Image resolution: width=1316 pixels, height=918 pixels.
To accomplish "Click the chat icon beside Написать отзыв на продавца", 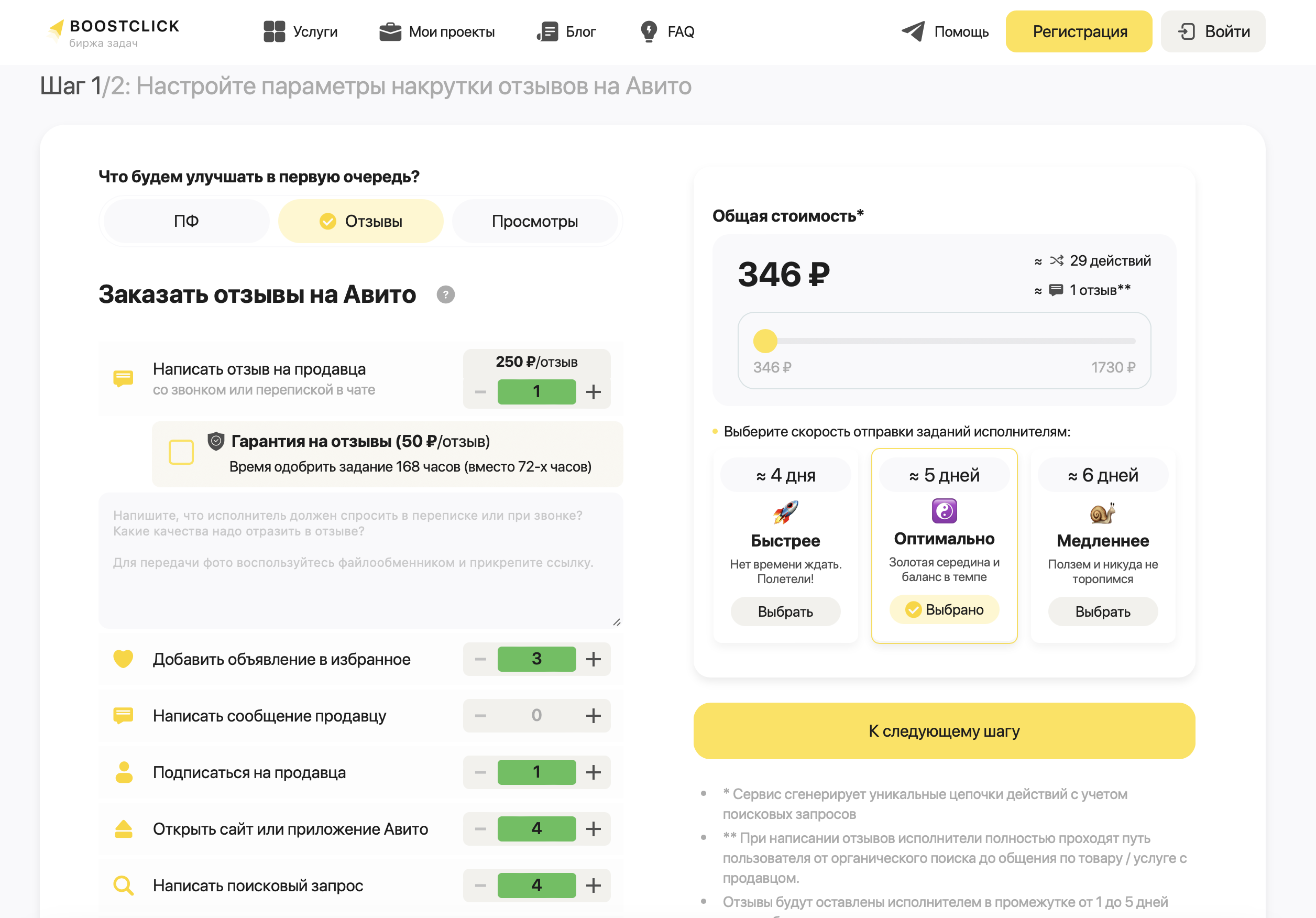I will (x=123, y=378).
